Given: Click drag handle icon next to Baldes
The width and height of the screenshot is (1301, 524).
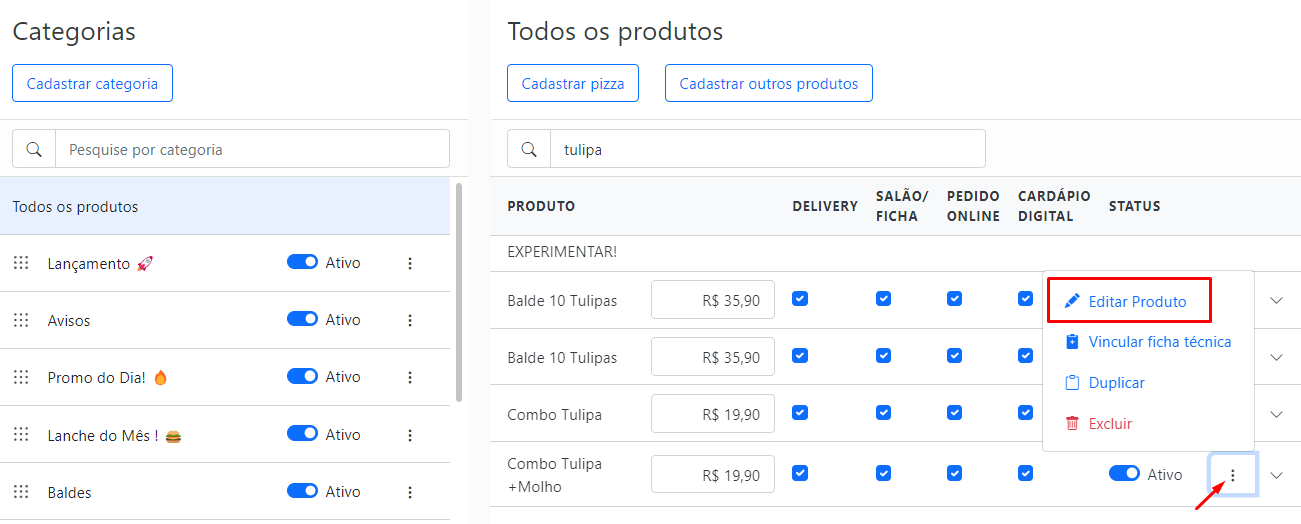Looking at the screenshot, I should click(21, 492).
